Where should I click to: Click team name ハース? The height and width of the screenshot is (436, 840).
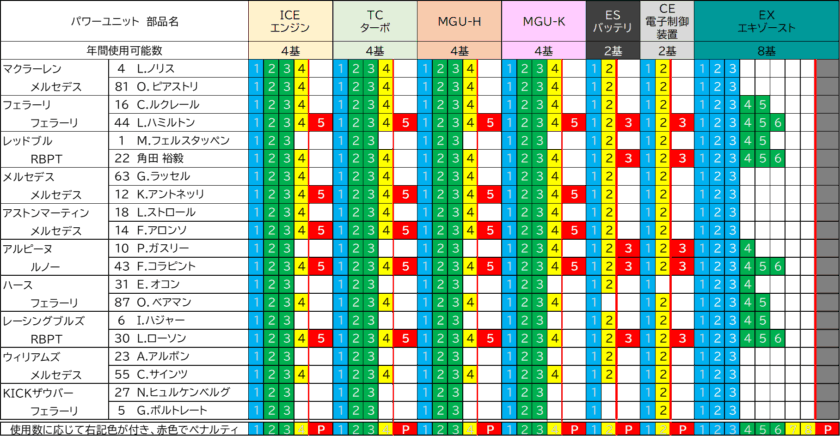click(x=18, y=284)
